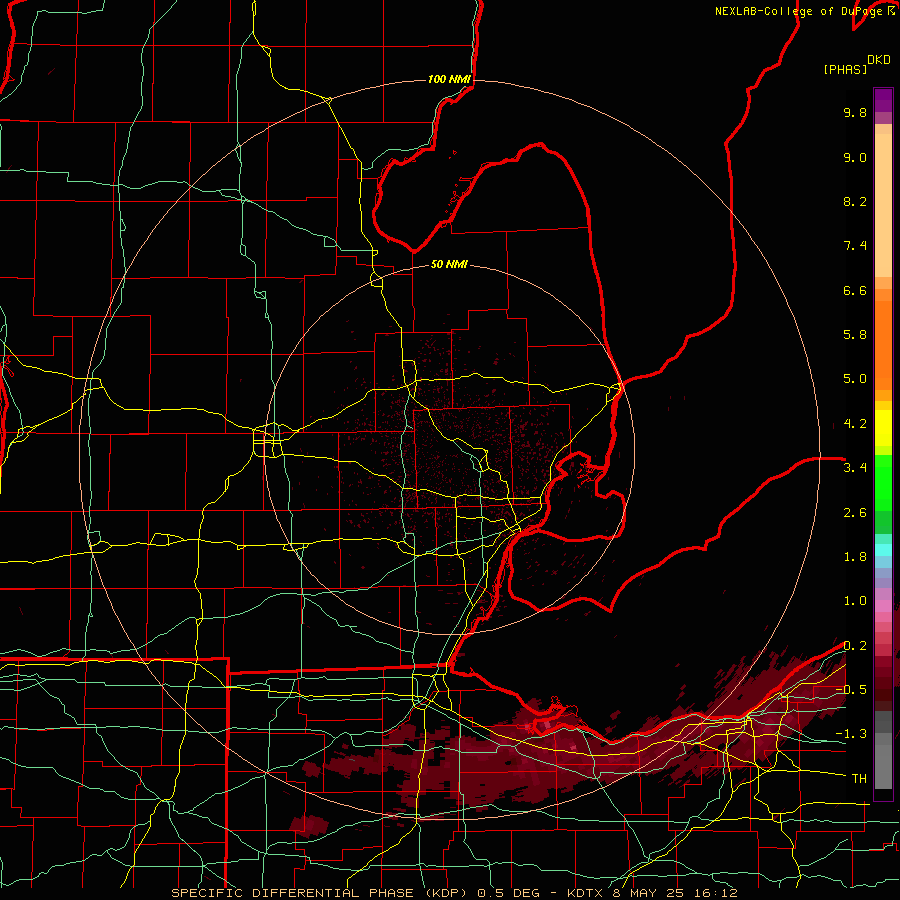Click the 4.2 legend value

tap(855, 424)
